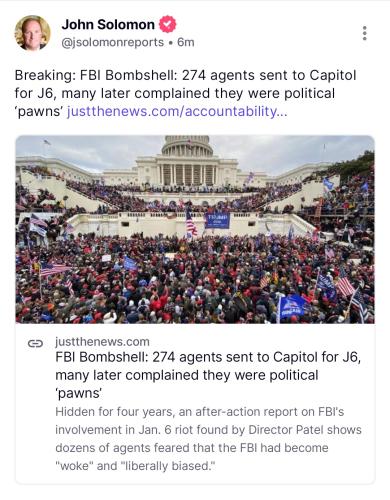Click the 'pawns' word in card title
Image resolution: width=390 pixels, height=500 pixels.
coord(79,393)
